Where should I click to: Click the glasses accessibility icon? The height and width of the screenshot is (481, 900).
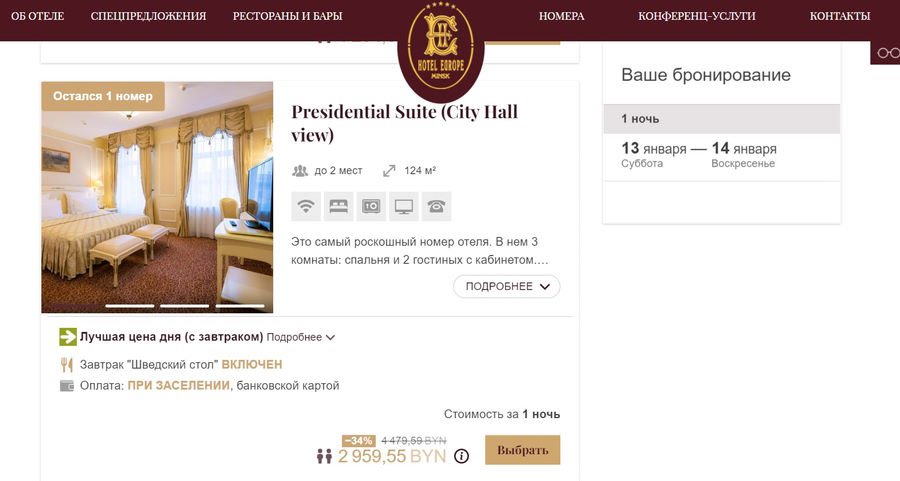(887, 52)
